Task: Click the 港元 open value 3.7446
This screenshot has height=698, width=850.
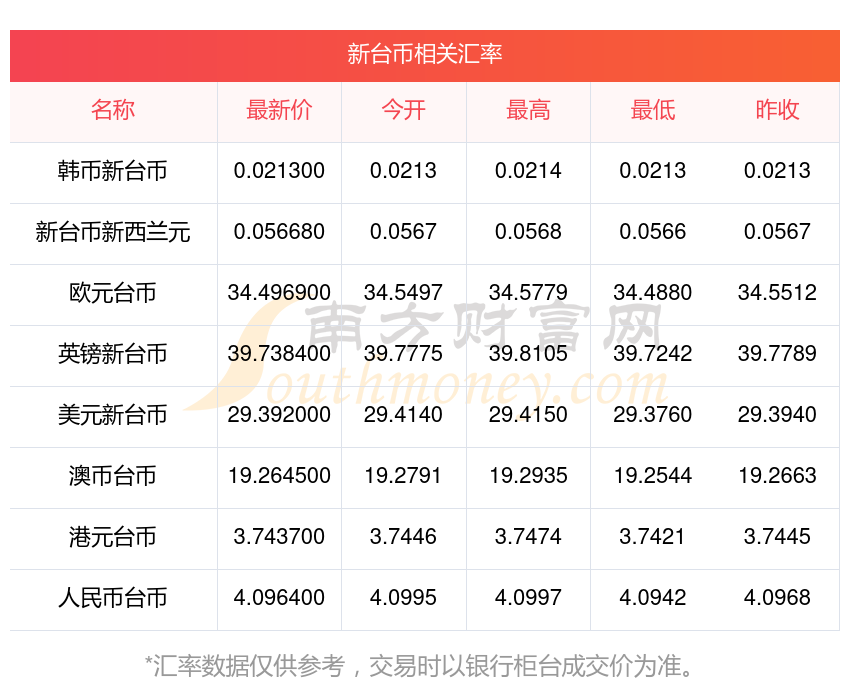Action: [x=403, y=537]
